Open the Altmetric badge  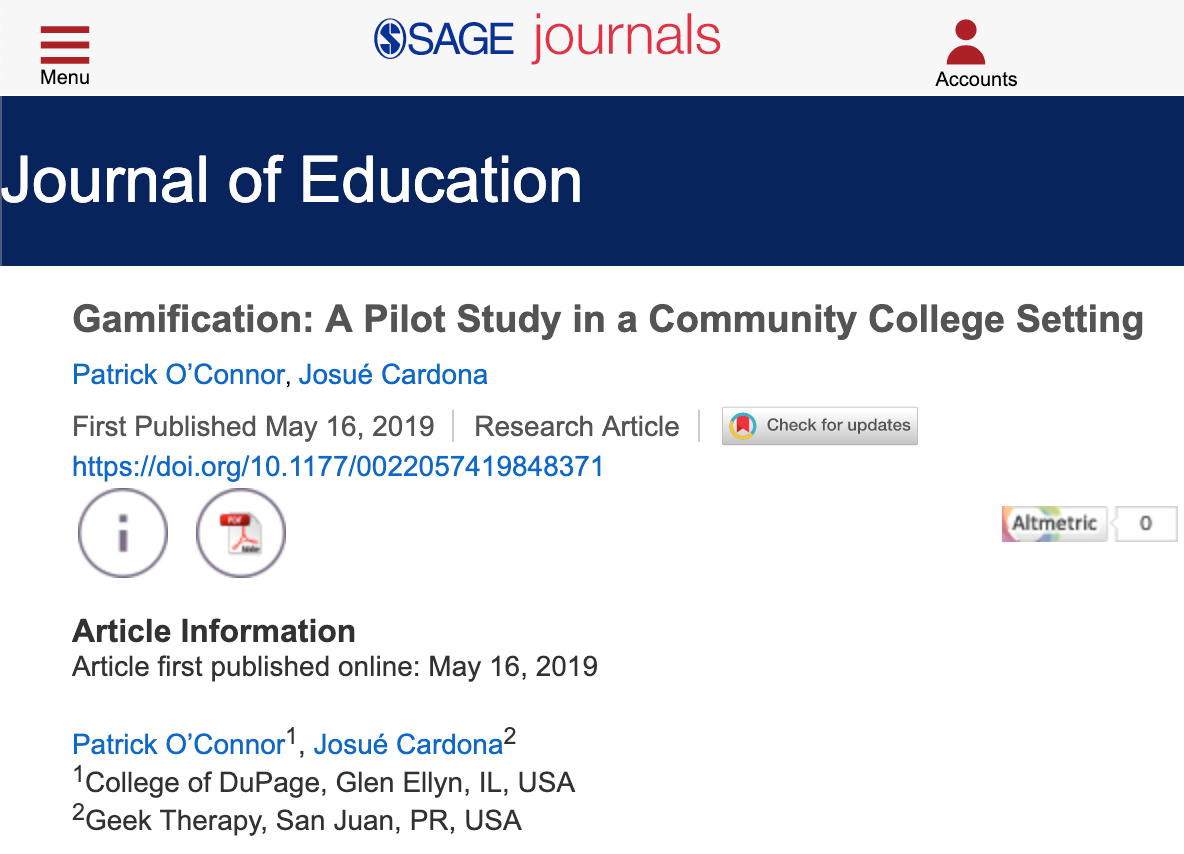pos(1054,523)
